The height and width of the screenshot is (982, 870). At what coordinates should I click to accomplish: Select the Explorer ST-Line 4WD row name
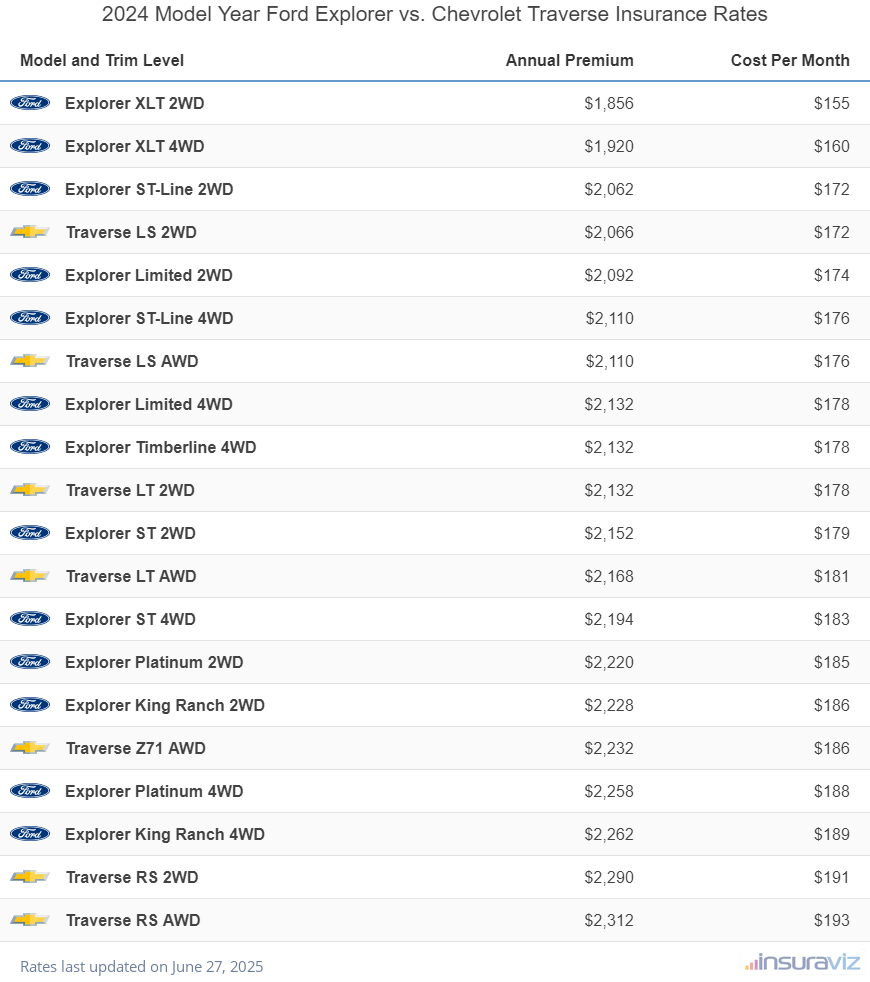tap(149, 318)
